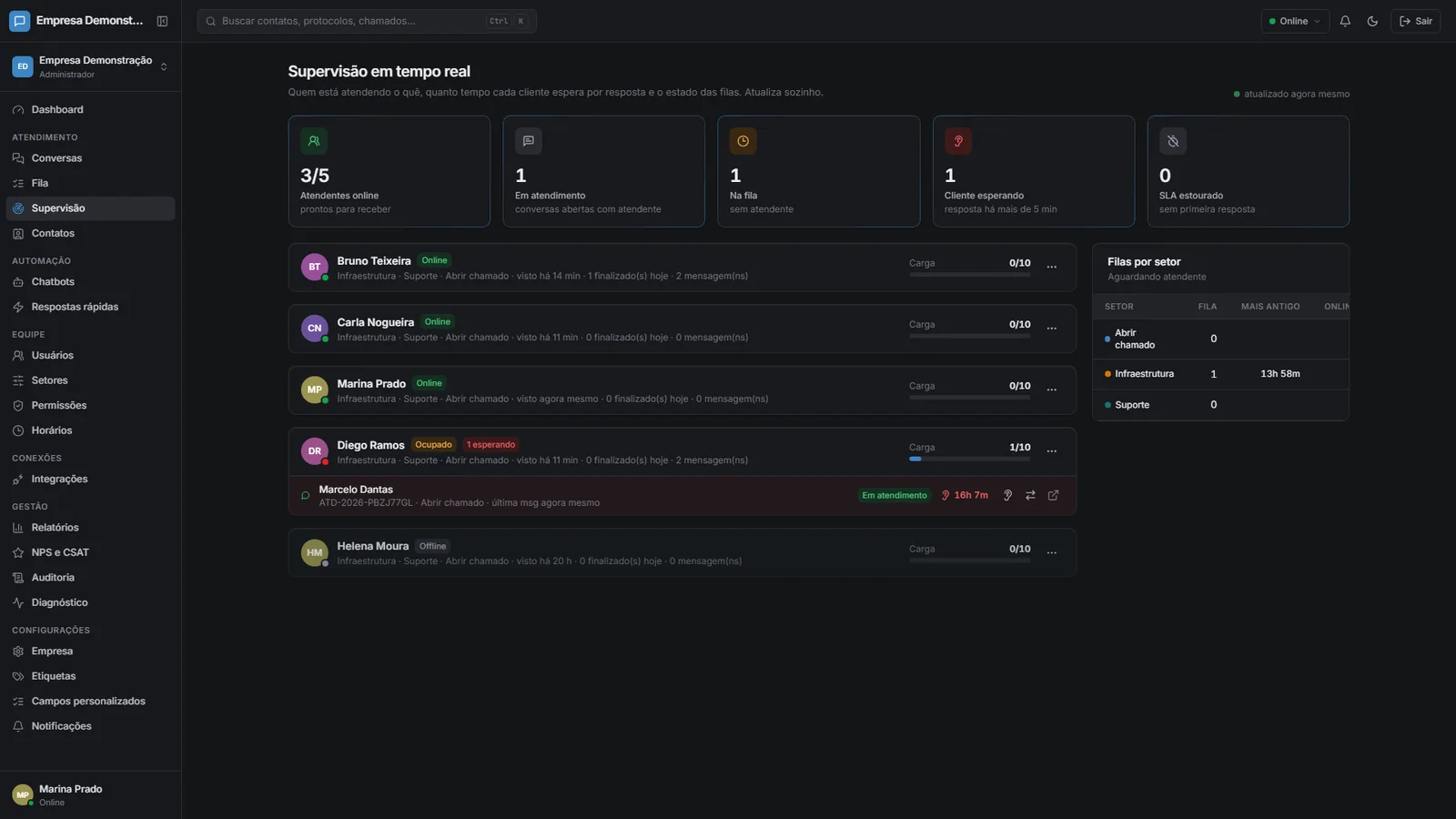
Task: Open Dashboard in the sidebar
Action: (90, 109)
